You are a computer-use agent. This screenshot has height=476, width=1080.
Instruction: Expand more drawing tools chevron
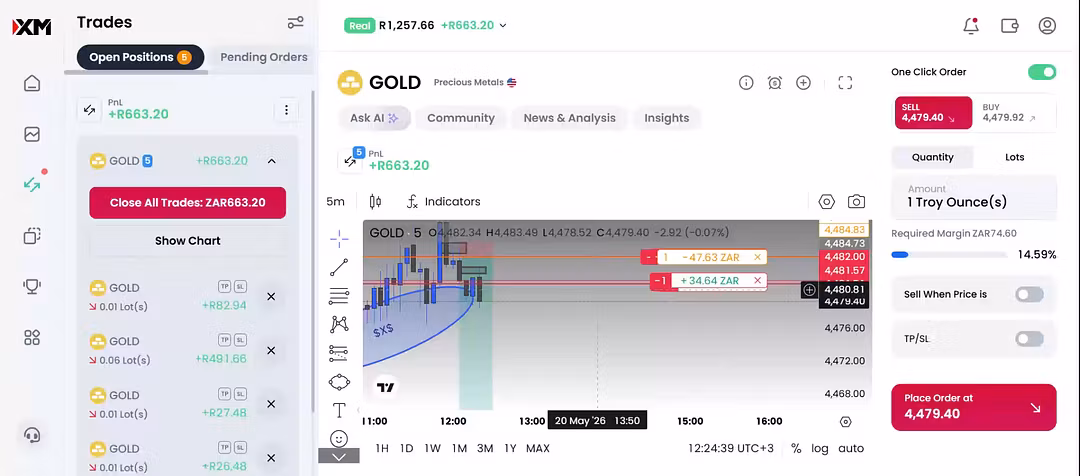(x=339, y=456)
